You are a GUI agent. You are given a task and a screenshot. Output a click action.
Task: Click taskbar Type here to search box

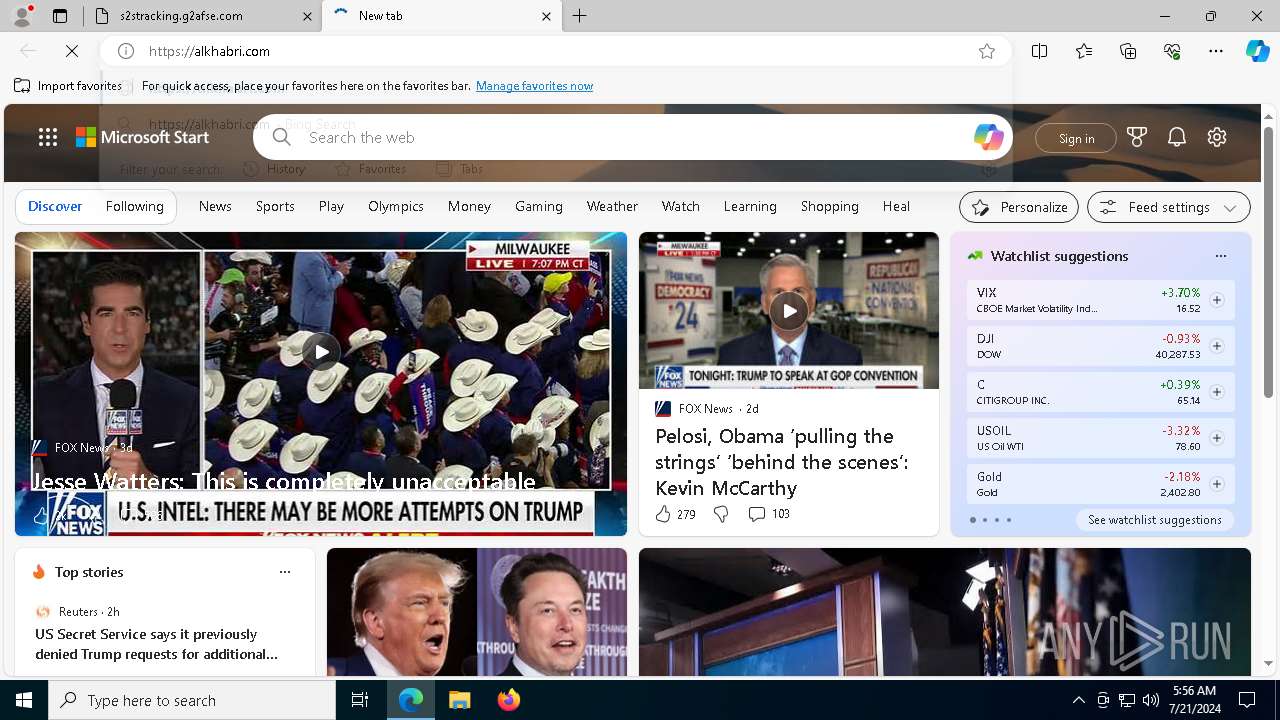click(192, 700)
